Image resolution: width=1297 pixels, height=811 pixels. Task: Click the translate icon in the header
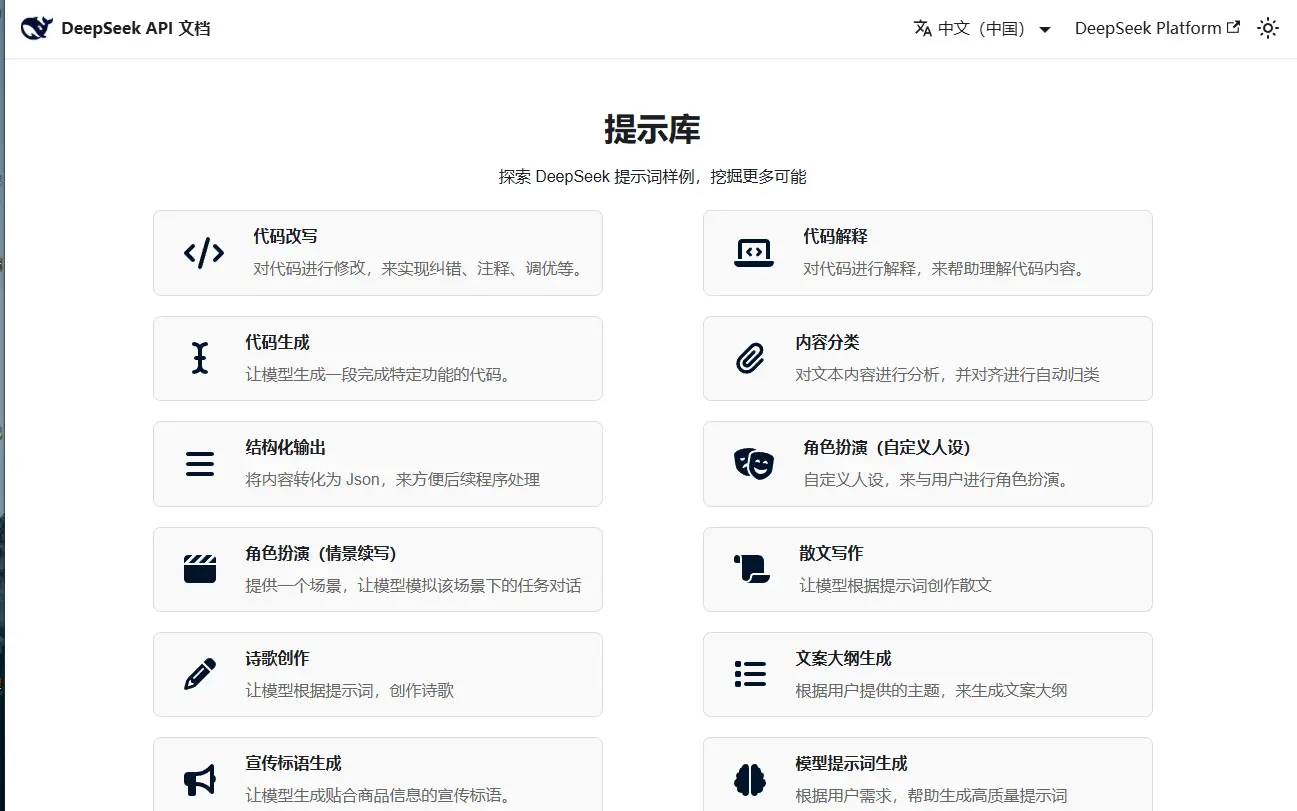pos(921,28)
